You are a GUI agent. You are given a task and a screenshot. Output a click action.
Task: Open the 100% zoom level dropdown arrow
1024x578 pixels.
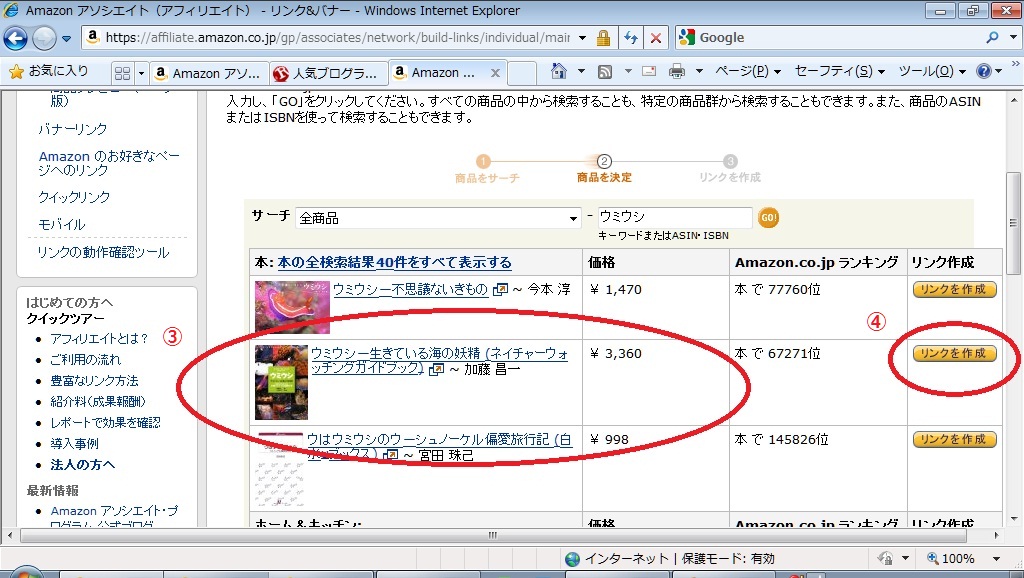click(996, 558)
